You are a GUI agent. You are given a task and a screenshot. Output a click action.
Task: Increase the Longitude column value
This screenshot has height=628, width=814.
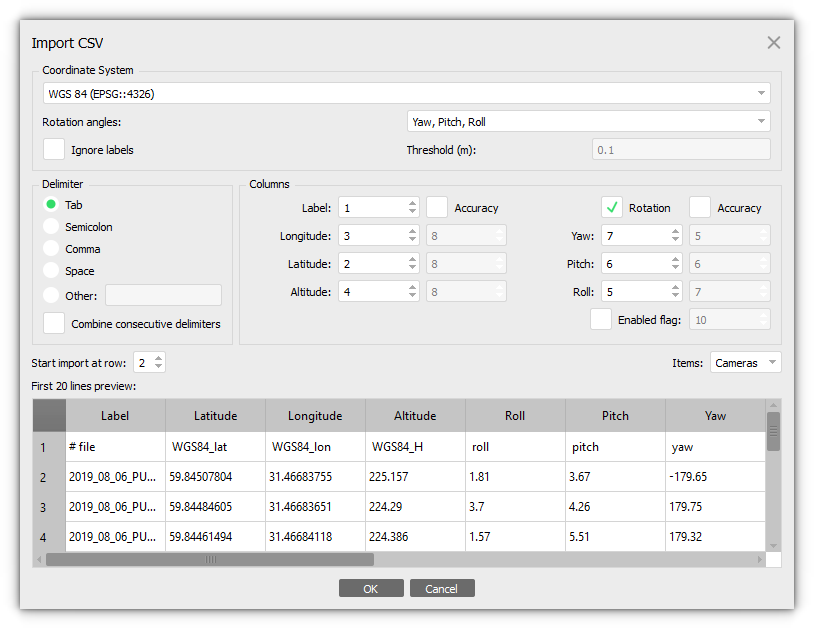point(413,231)
